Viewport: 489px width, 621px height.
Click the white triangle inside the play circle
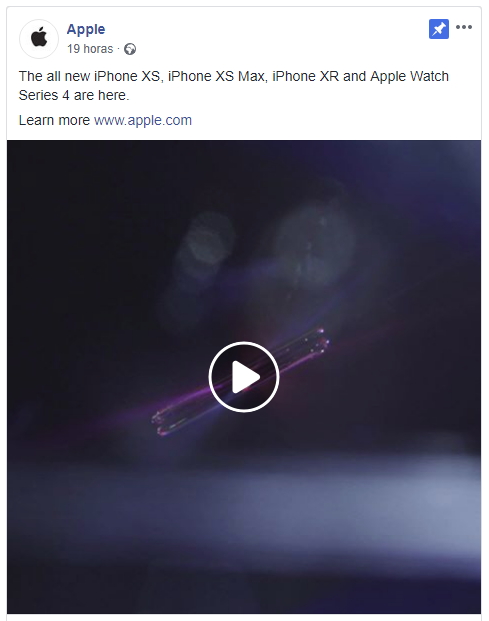245,377
